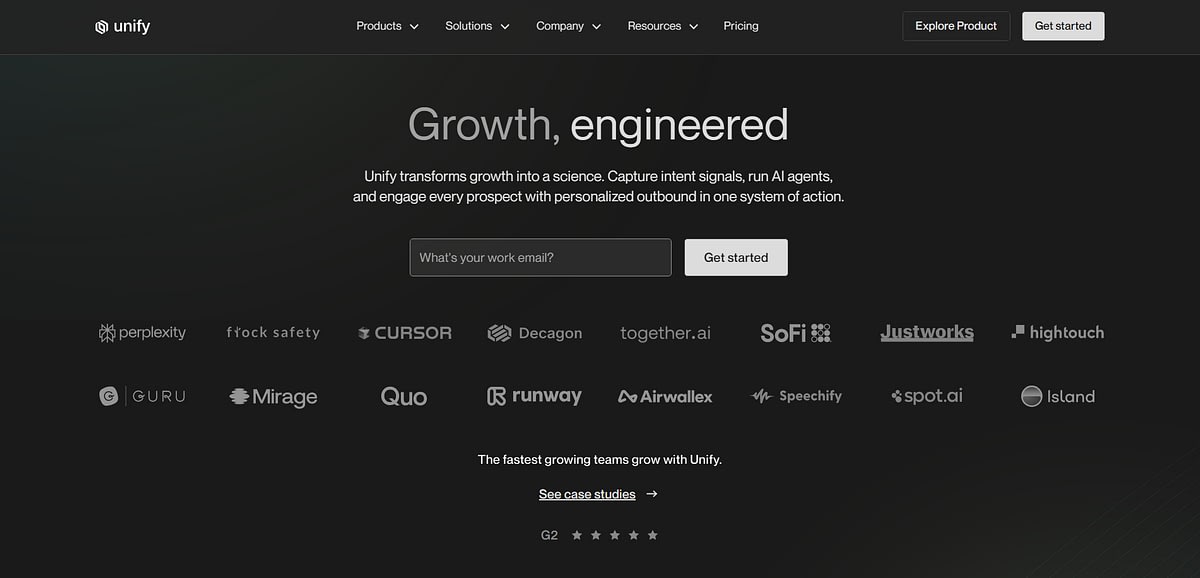
Task: Click the together.ai logo
Action: click(x=665, y=332)
